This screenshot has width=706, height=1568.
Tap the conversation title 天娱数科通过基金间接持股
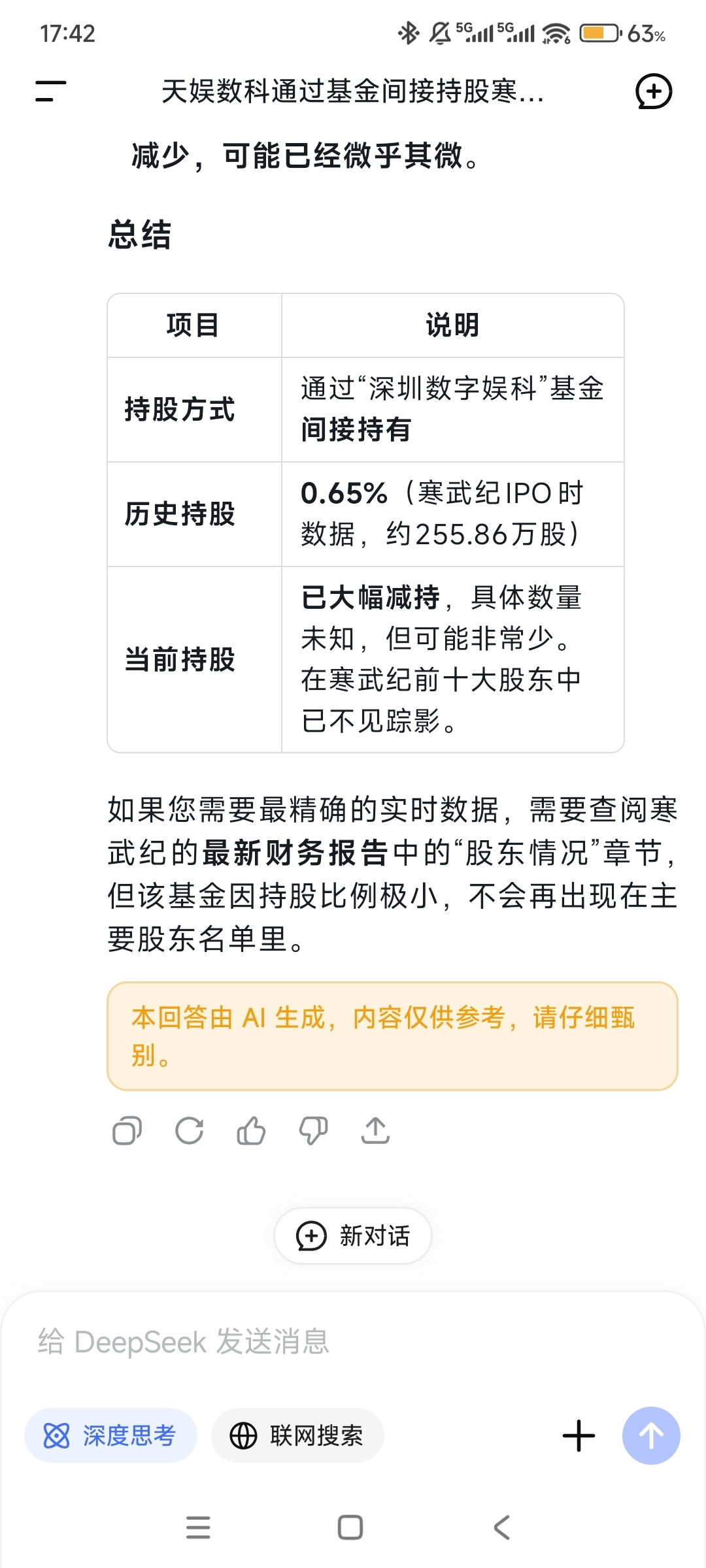coord(353,91)
